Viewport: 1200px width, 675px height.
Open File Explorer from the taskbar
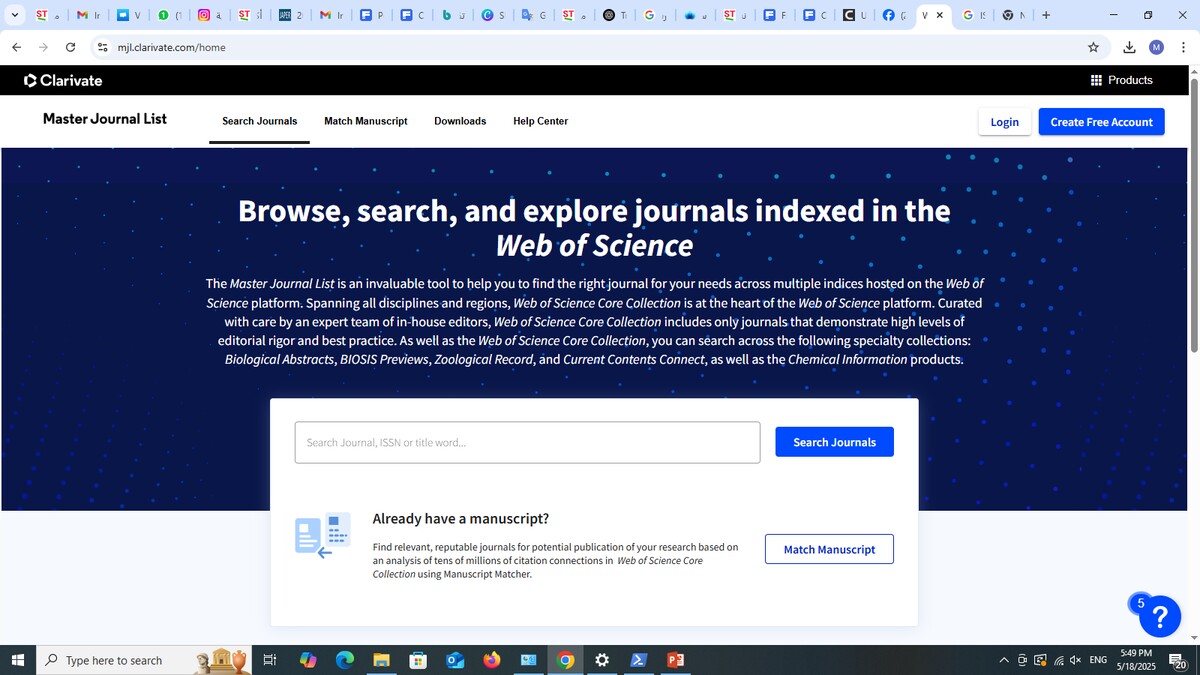tap(381, 660)
